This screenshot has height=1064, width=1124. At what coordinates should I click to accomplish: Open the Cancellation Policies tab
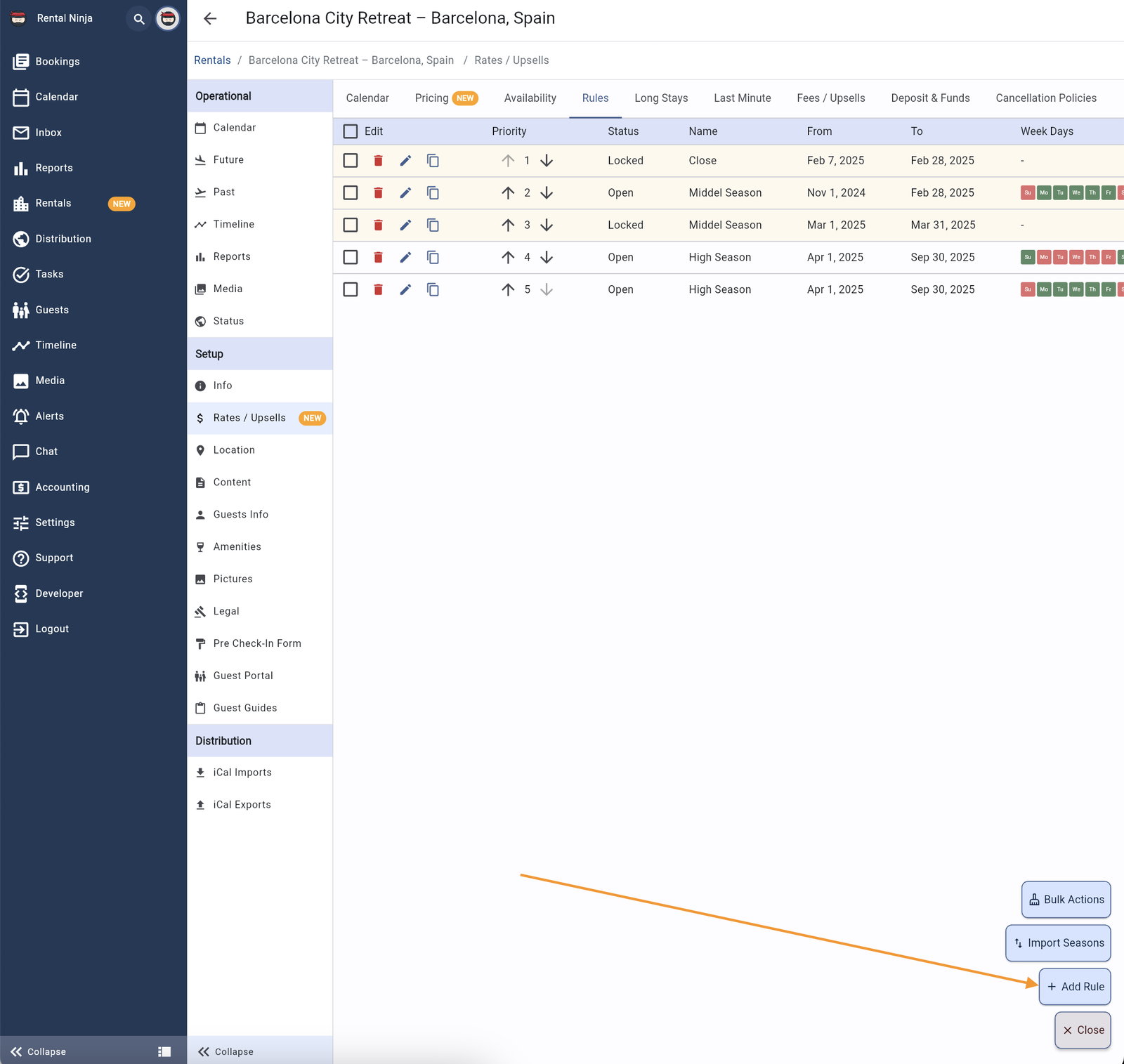point(1045,98)
